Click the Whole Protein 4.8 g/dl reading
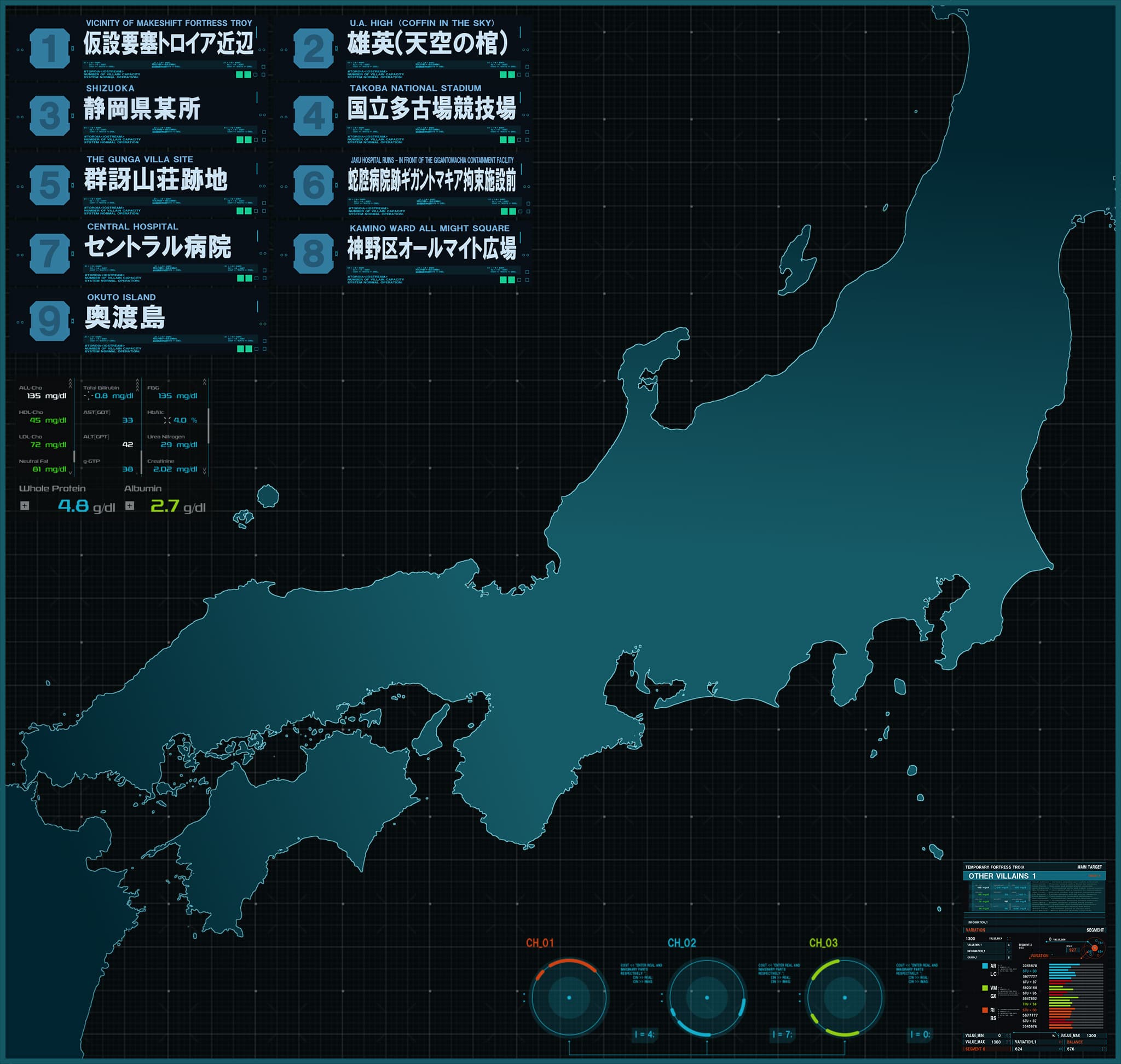This screenshot has height=1064, width=1121. click(86, 506)
